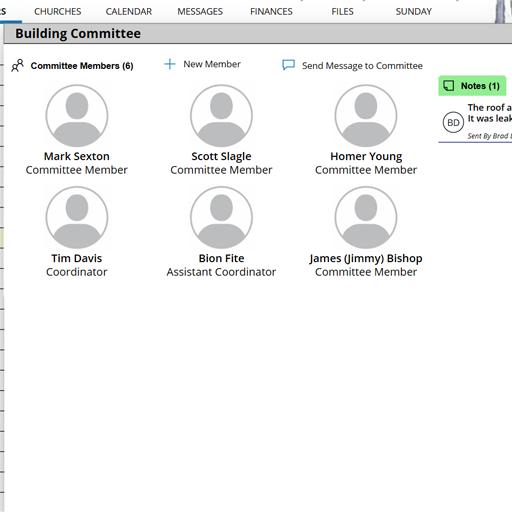This screenshot has height=512, width=512.
Task: Click Send Message to Committee link
Action: pos(362,66)
